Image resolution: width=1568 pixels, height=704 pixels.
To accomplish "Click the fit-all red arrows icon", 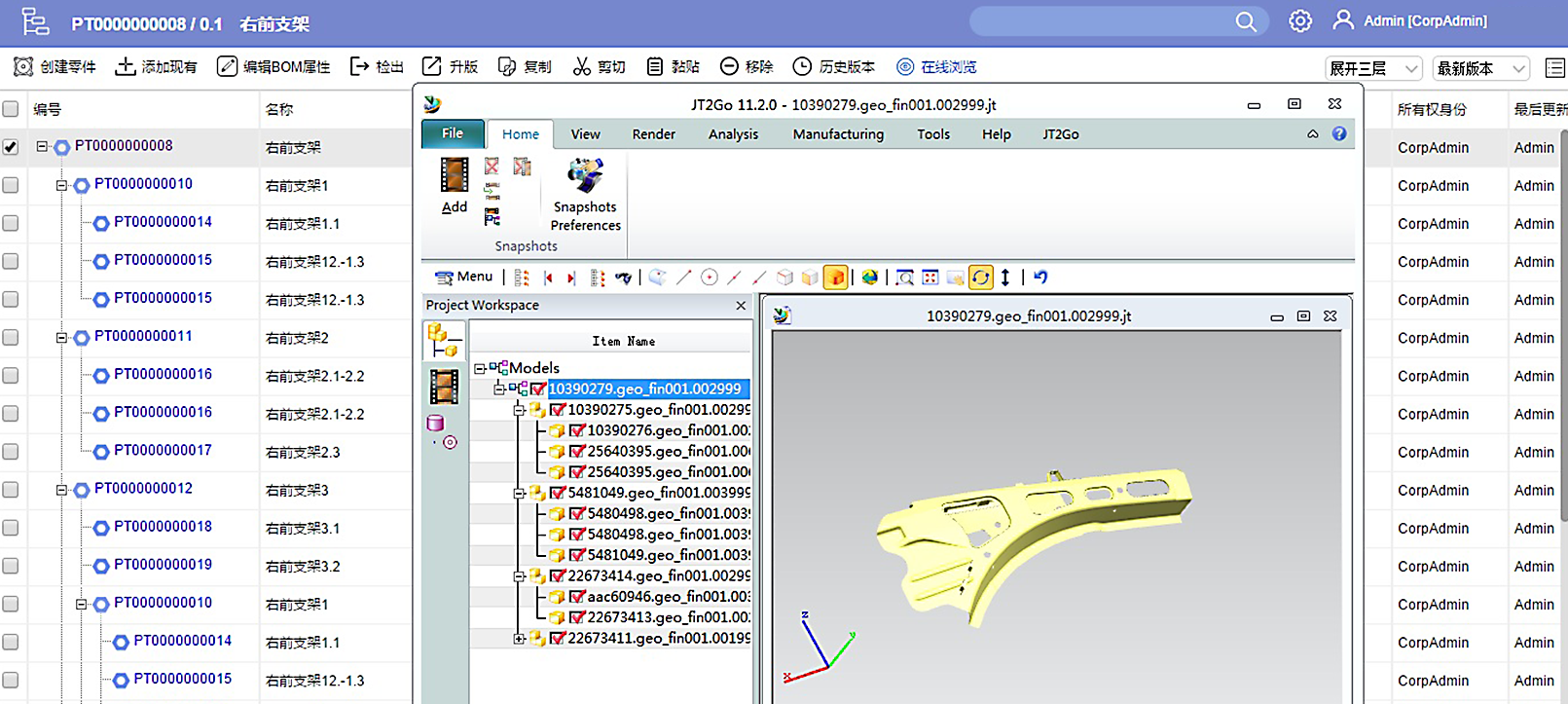I will click(930, 278).
